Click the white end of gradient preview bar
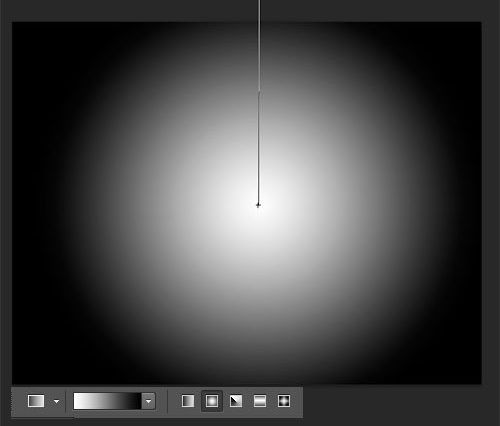 point(80,401)
